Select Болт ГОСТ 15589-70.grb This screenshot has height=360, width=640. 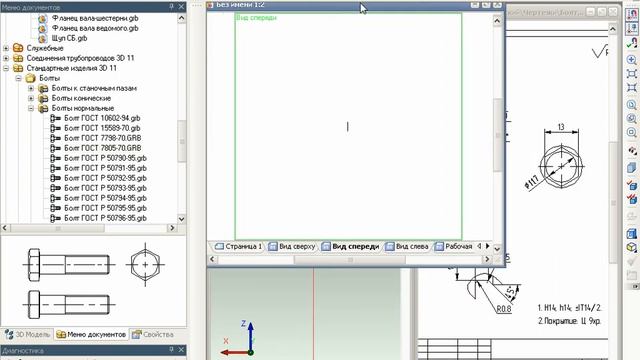102,128
